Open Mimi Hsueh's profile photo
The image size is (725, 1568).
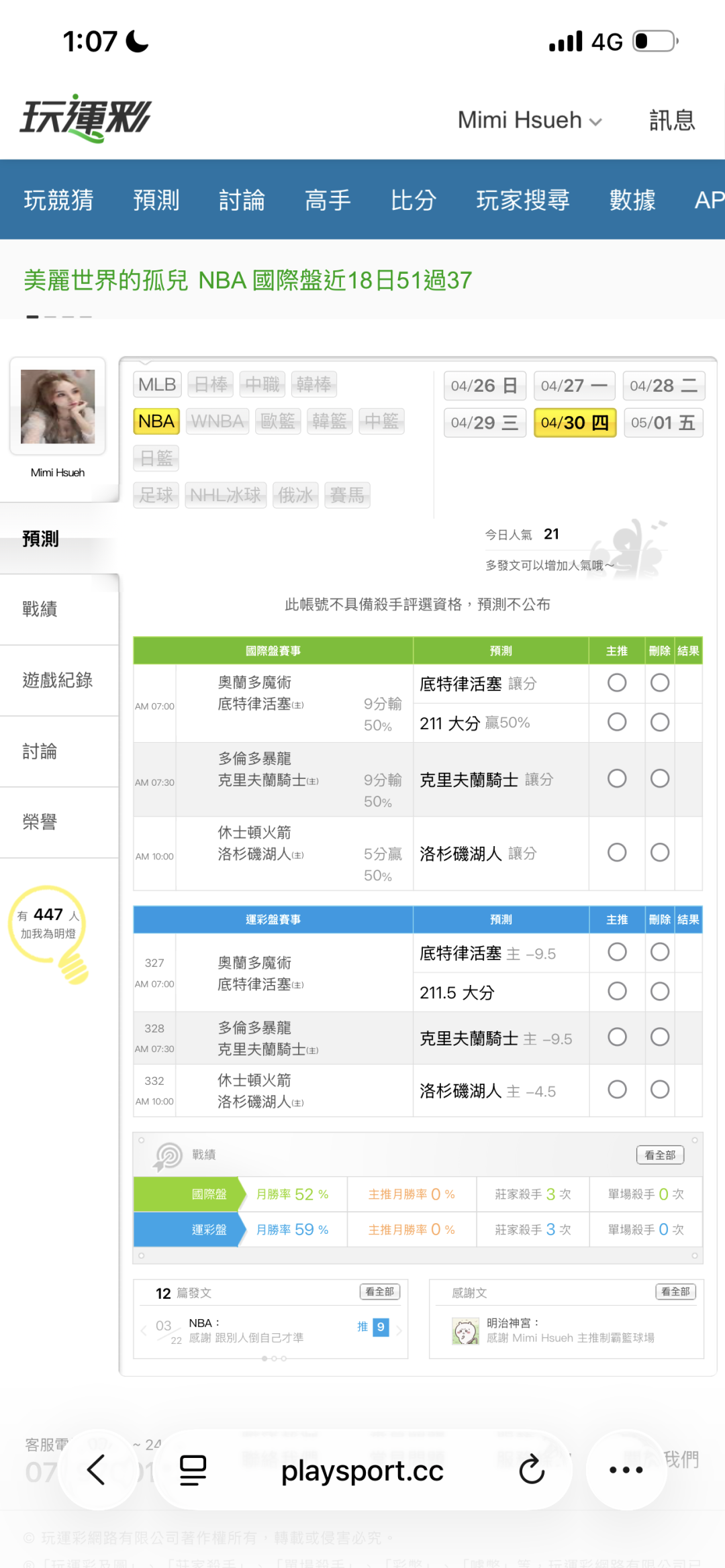58,407
